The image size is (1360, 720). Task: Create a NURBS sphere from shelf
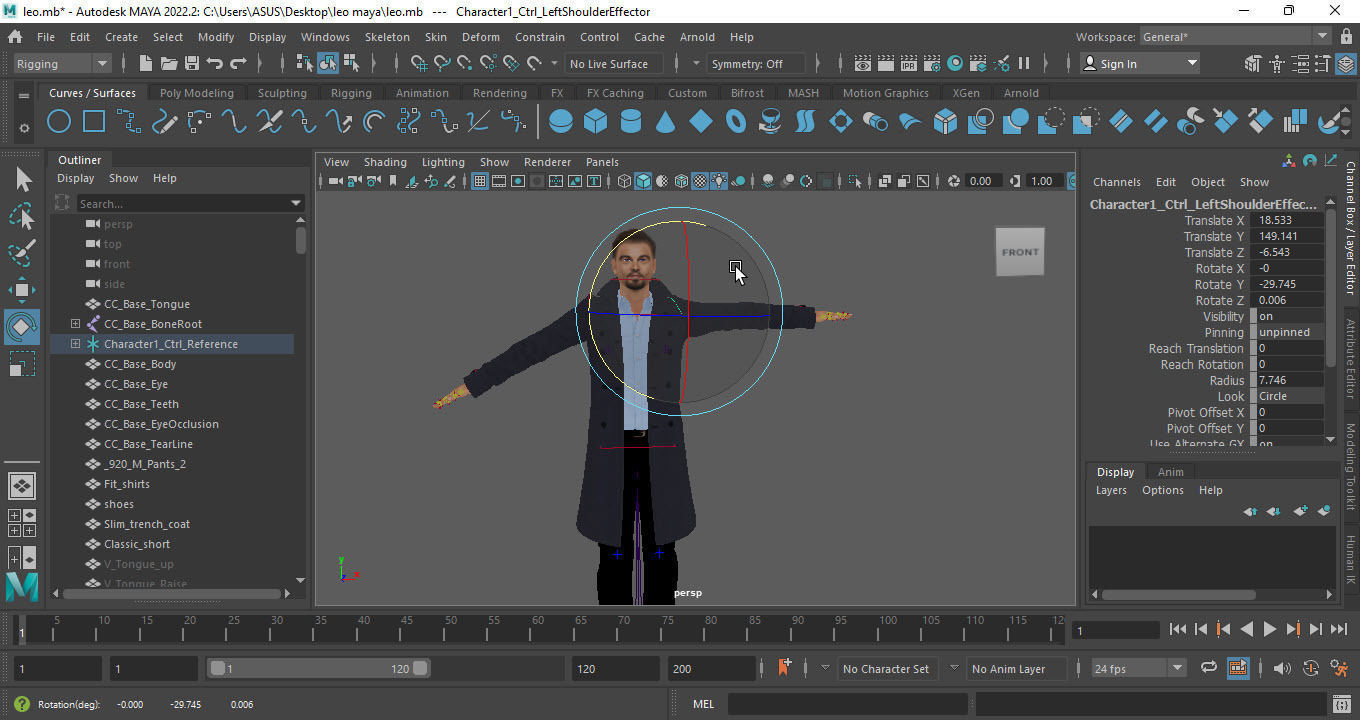point(561,122)
